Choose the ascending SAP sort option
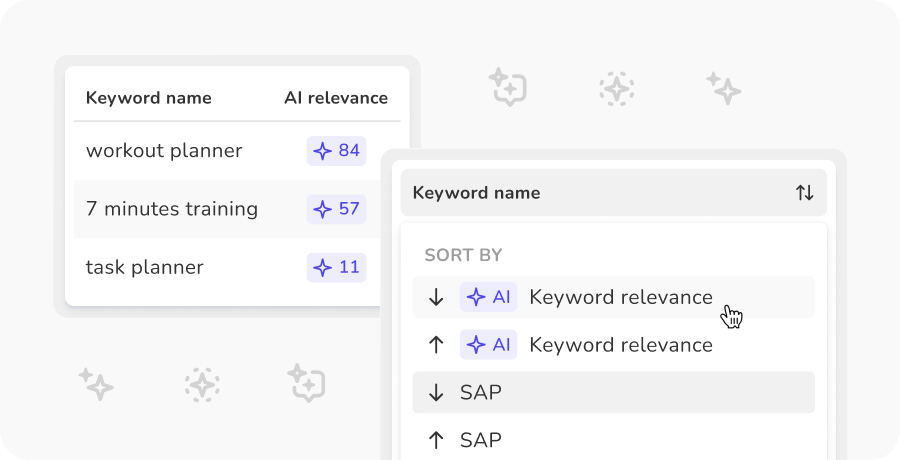The height and width of the screenshot is (460, 900). pyautogui.click(x=613, y=440)
